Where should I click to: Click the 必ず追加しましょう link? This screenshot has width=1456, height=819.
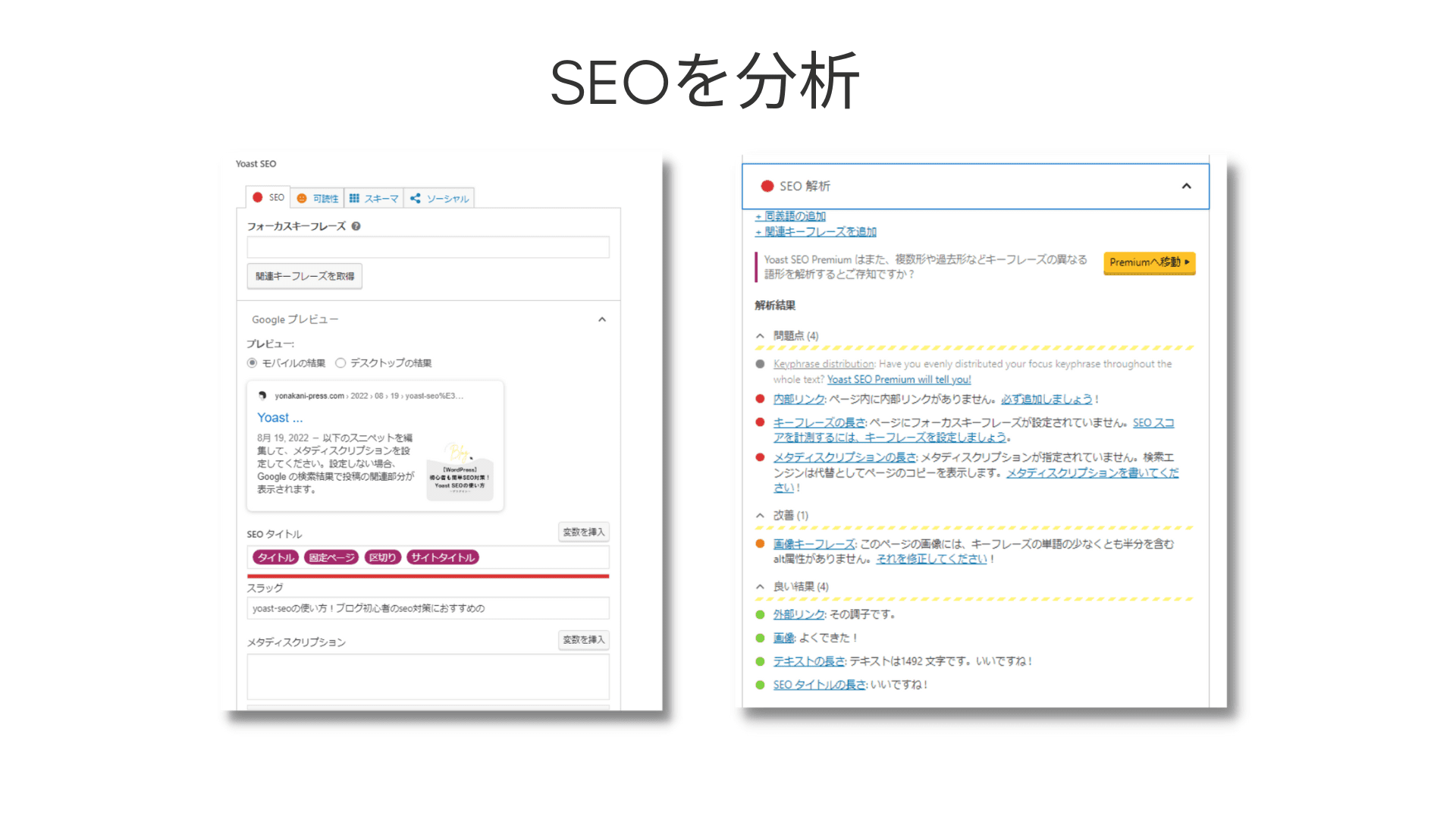[x=1046, y=399]
